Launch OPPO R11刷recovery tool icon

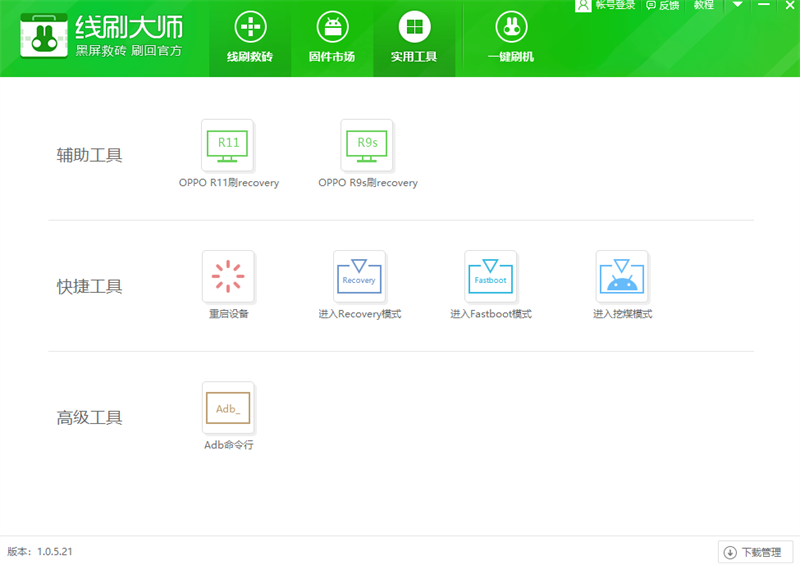[228, 145]
